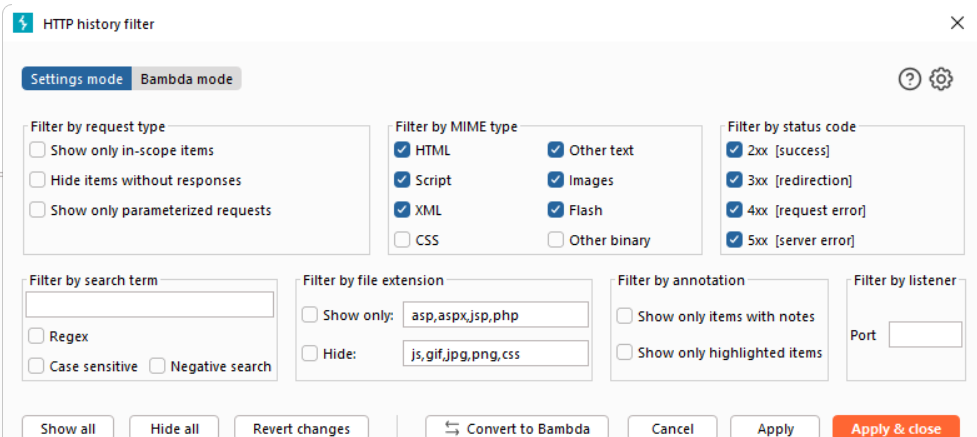Click the Burp lightning bolt logo icon

tap(23, 23)
